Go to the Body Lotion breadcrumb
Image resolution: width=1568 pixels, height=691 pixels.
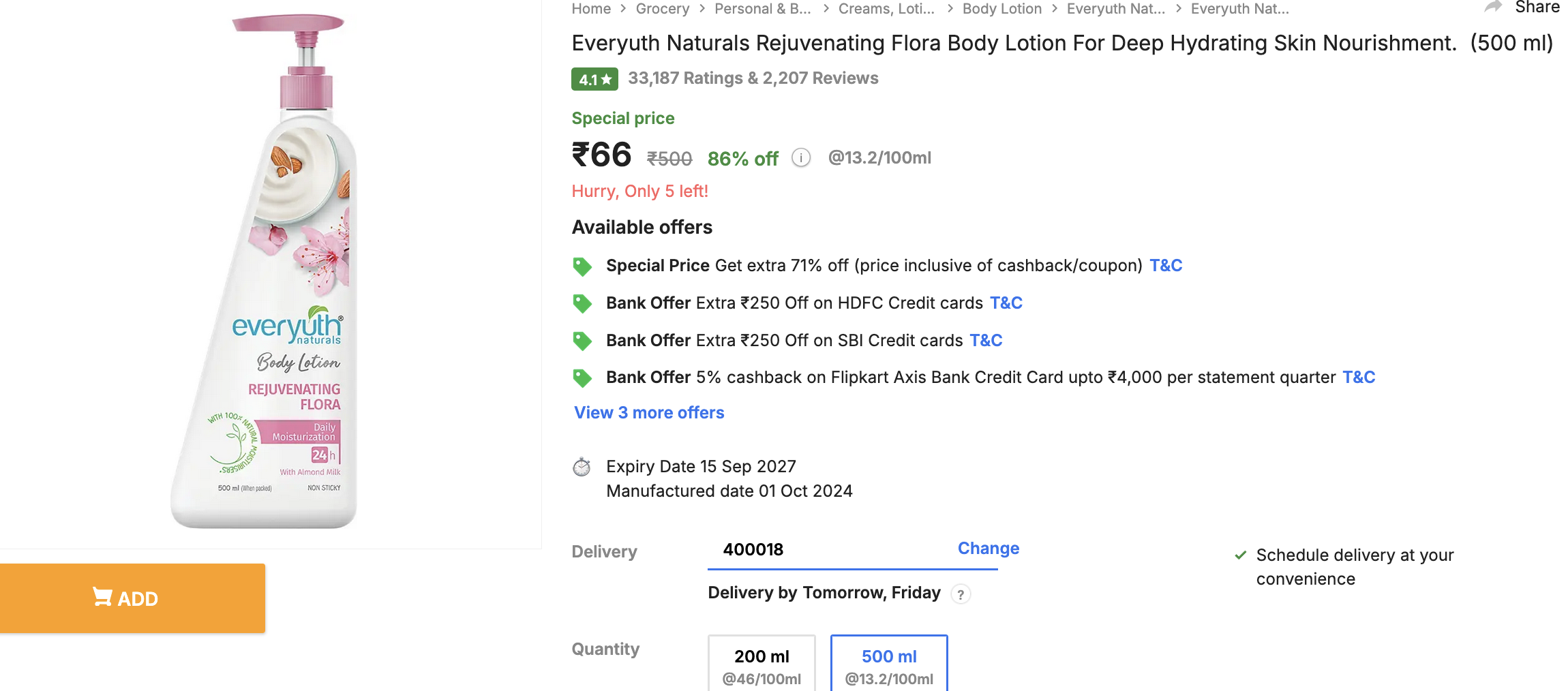[x=1001, y=9]
